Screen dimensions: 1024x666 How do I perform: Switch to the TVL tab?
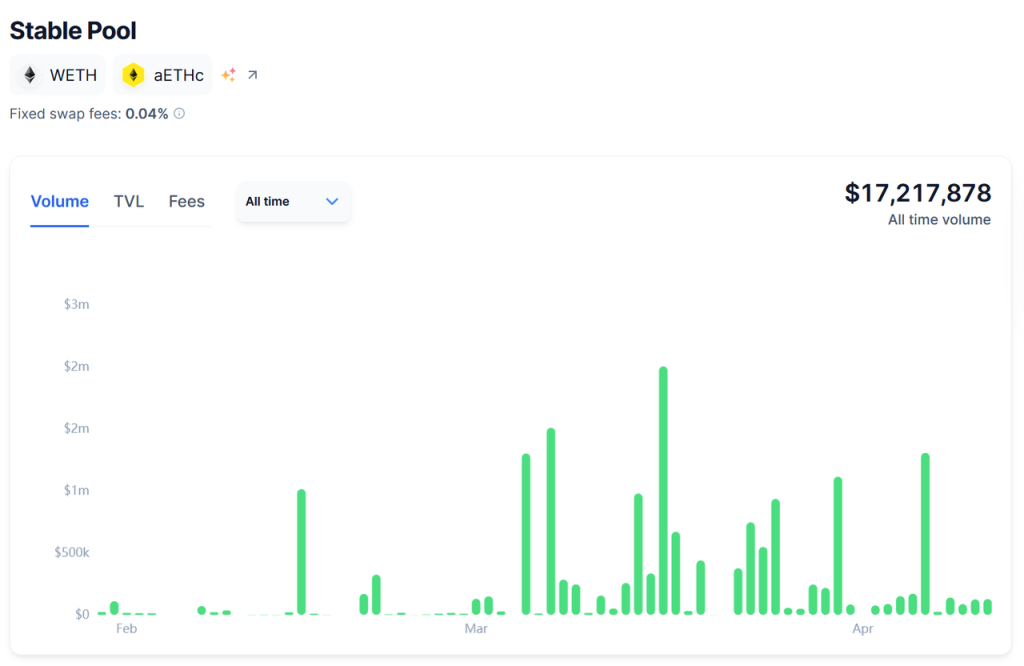[129, 202]
